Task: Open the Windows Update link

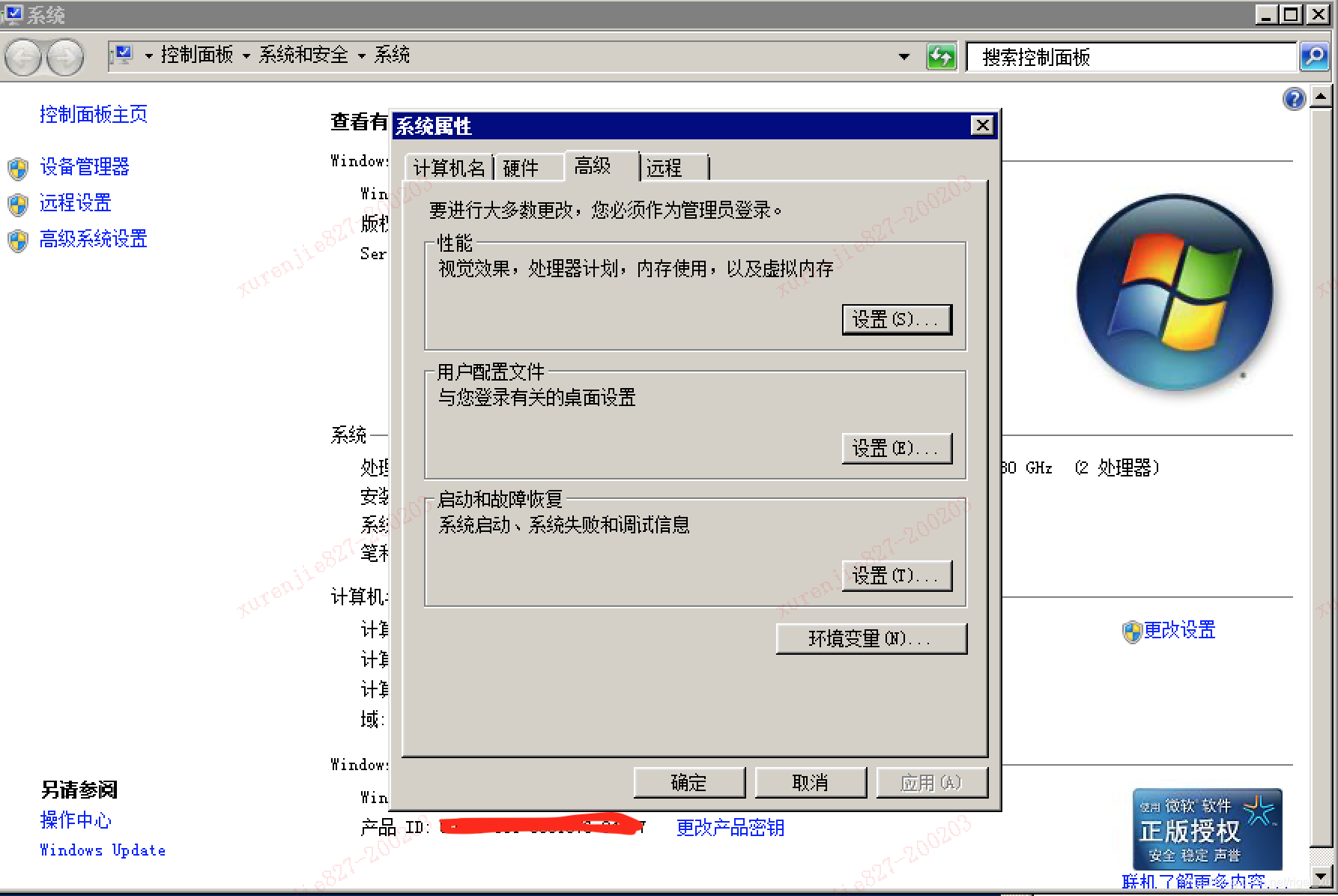Action: 102,850
